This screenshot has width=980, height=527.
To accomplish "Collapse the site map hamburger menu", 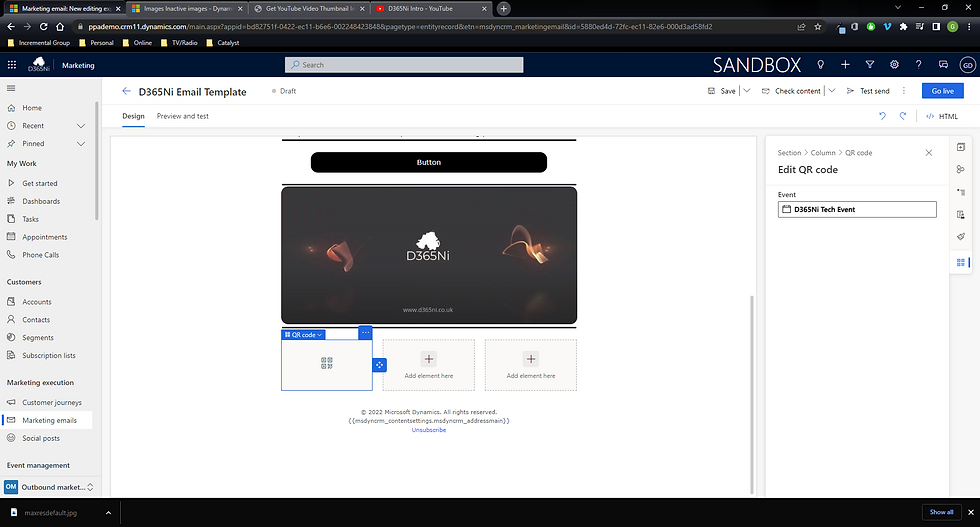I will 11,88.
